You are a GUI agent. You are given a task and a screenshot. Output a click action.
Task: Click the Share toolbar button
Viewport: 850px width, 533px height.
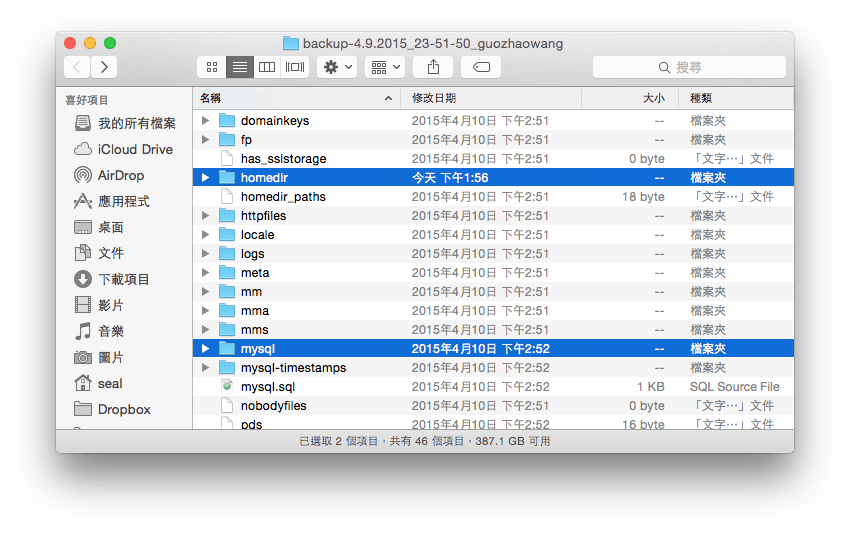(x=433, y=67)
